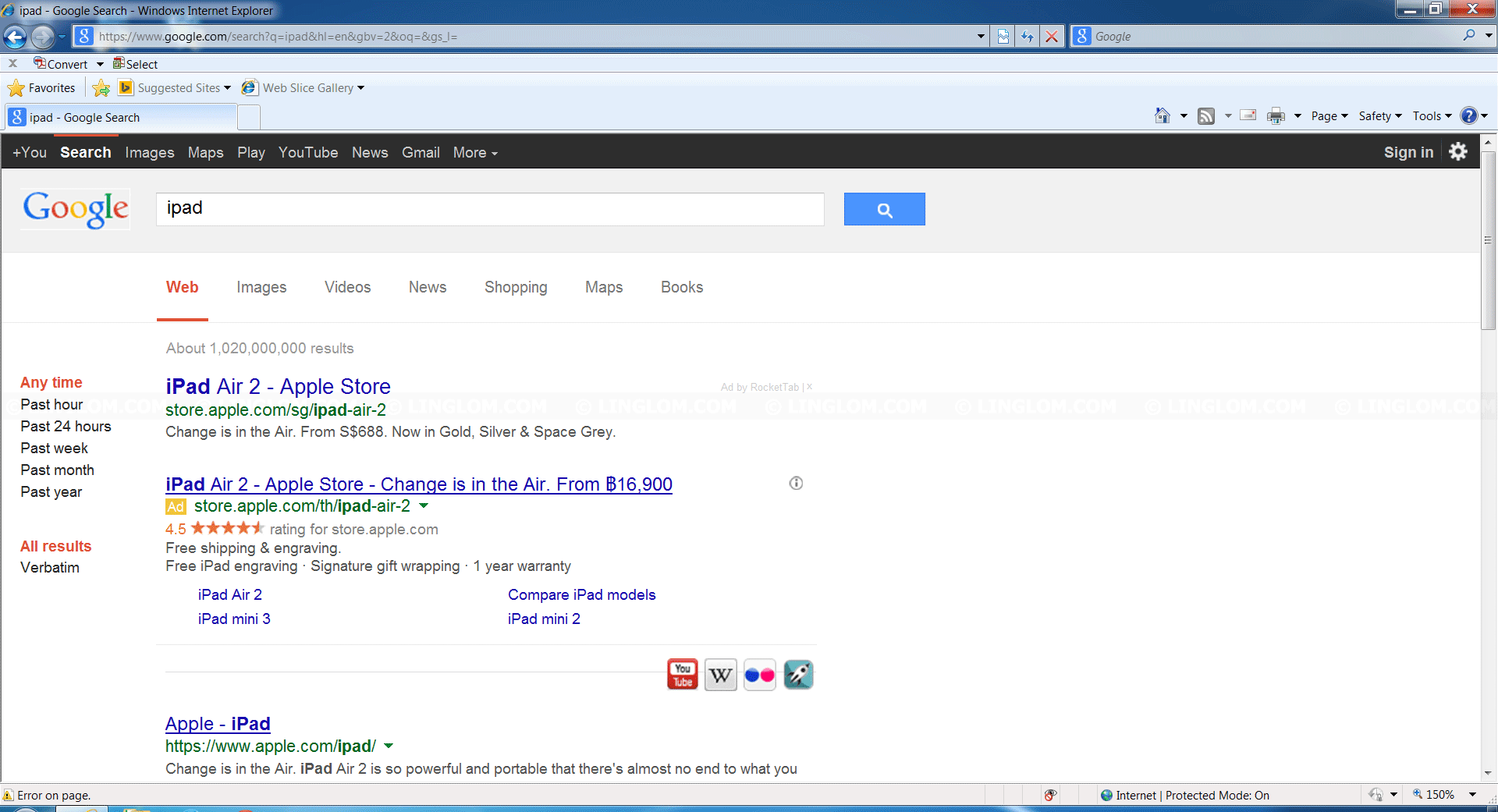Click the browser Forward arrow button
This screenshot has height=812, width=1498.
(x=44, y=37)
